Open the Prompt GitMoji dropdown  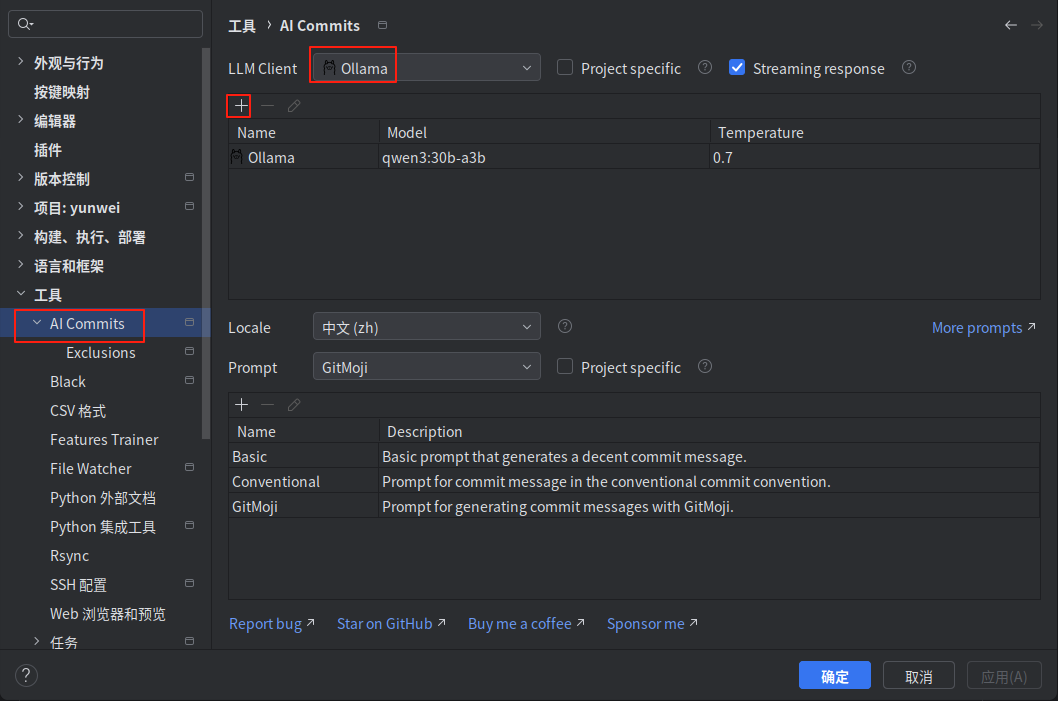426,366
